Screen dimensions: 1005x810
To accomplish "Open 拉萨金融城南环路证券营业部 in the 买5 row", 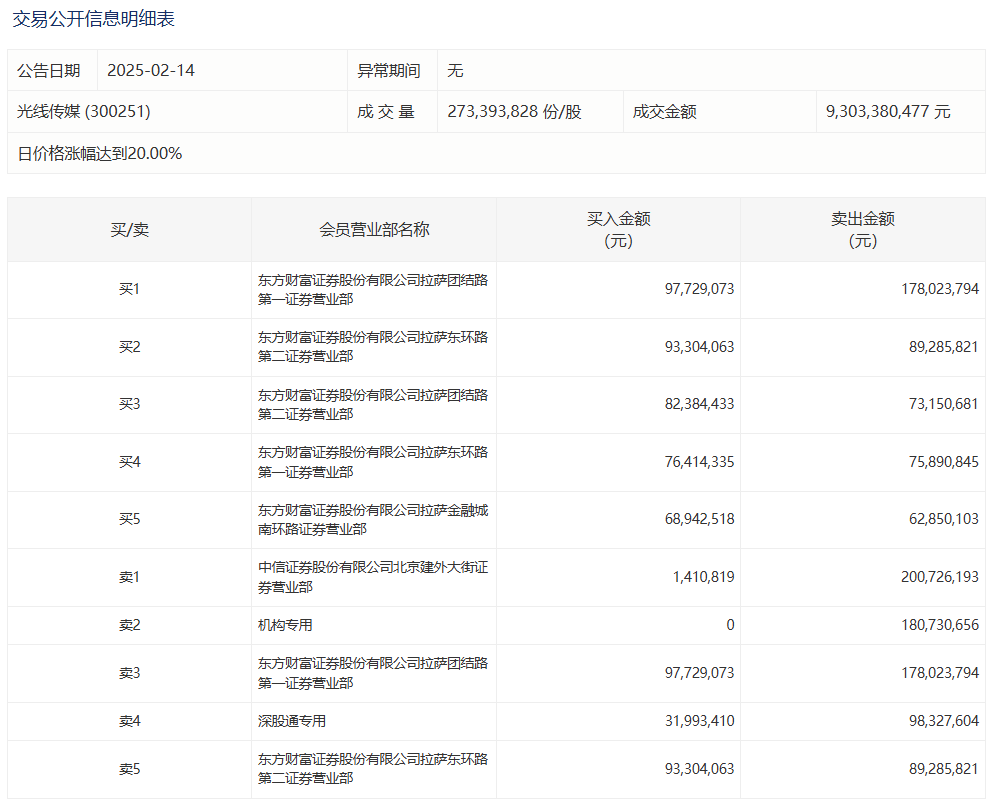I will [x=373, y=519].
